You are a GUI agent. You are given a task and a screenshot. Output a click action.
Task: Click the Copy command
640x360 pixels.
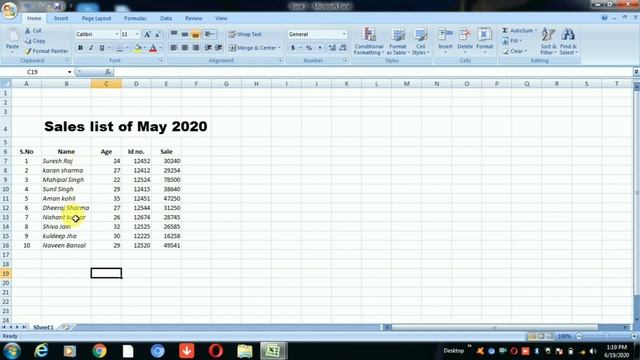(x=35, y=41)
